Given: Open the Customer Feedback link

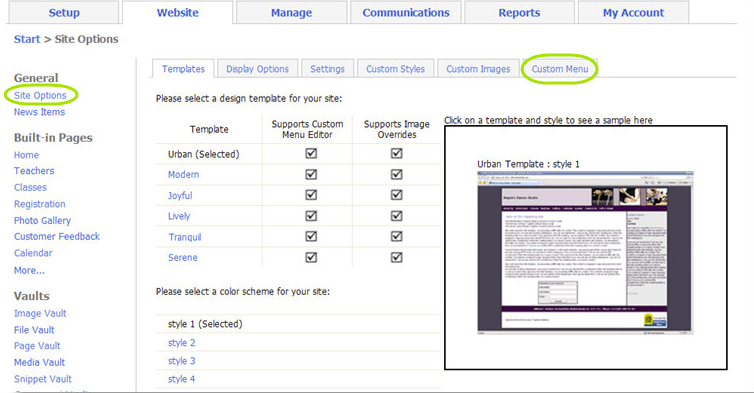Looking at the screenshot, I should coord(57,236).
